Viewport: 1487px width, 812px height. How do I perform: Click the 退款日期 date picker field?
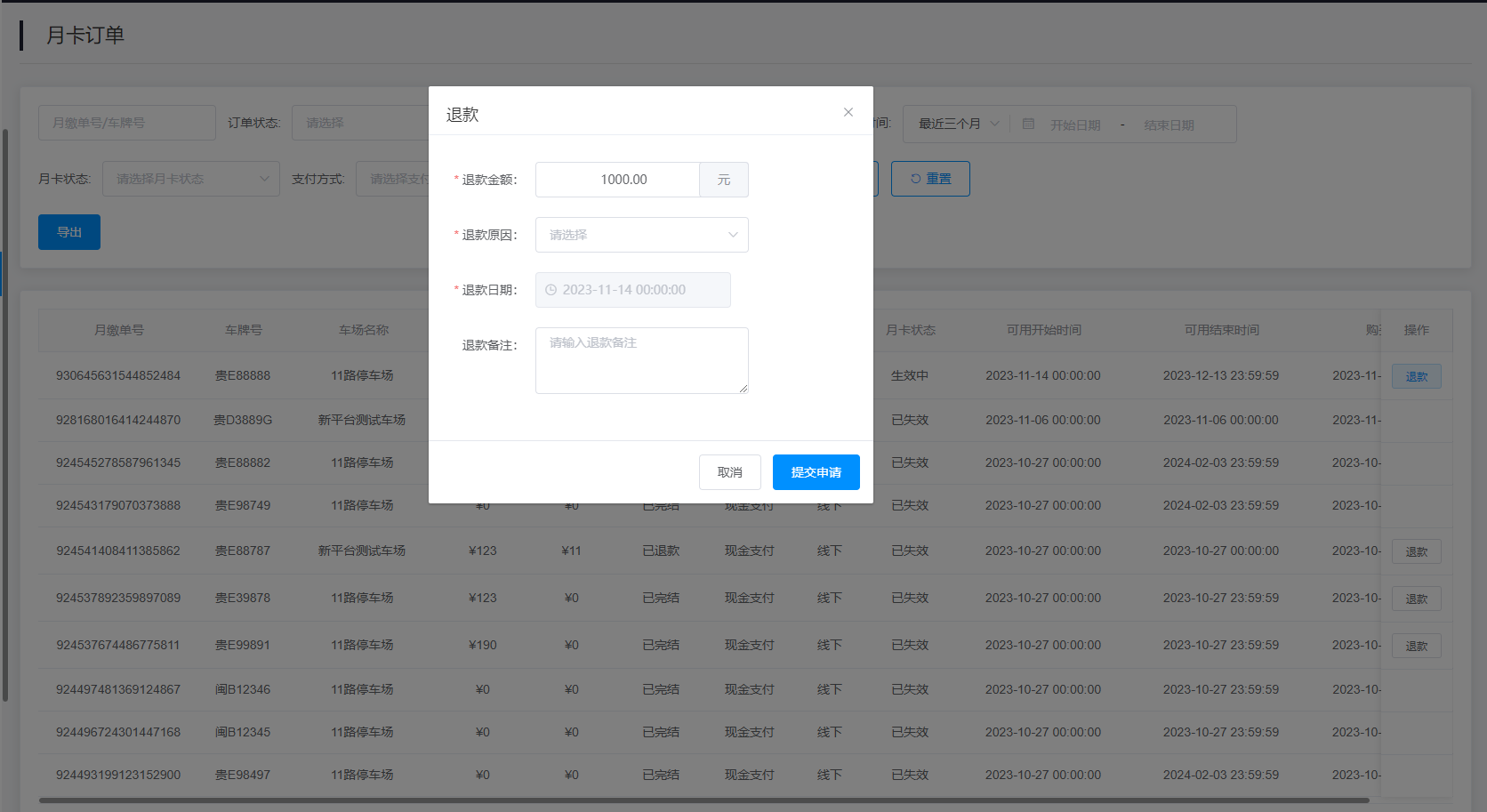pyautogui.click(x=632, y=290)
